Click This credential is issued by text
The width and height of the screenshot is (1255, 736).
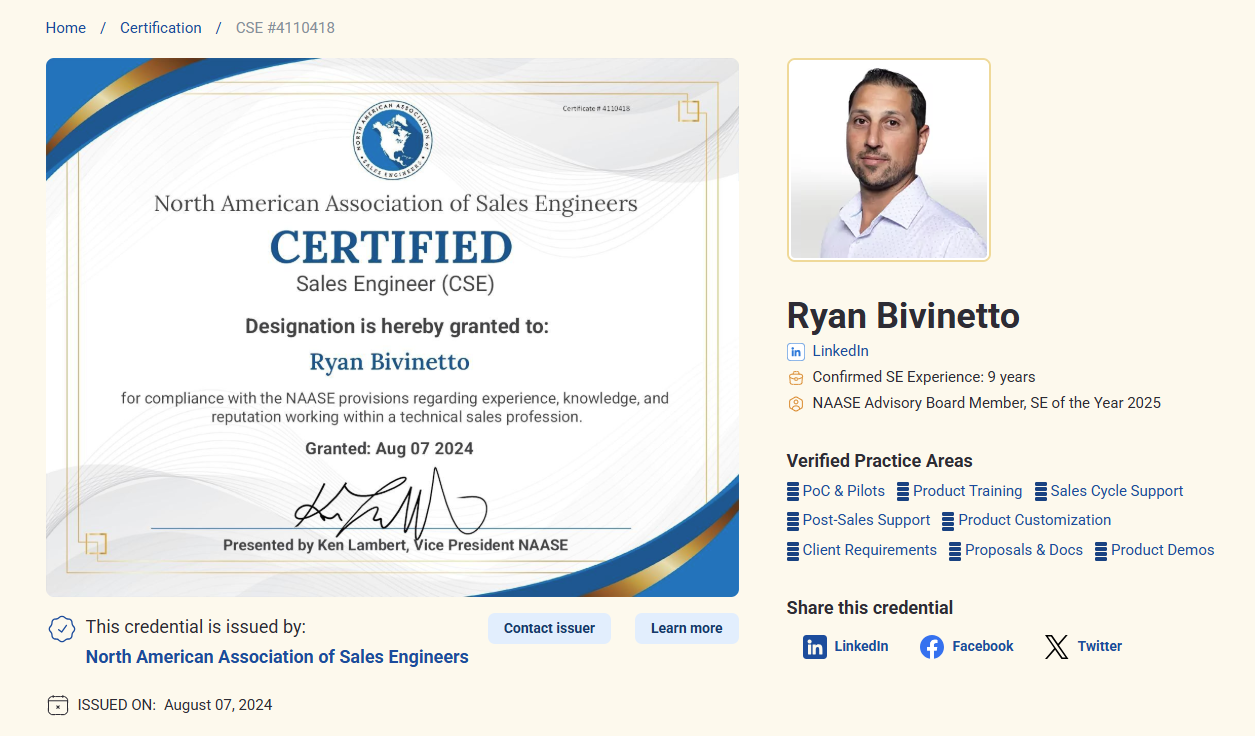tap(196, 627)
